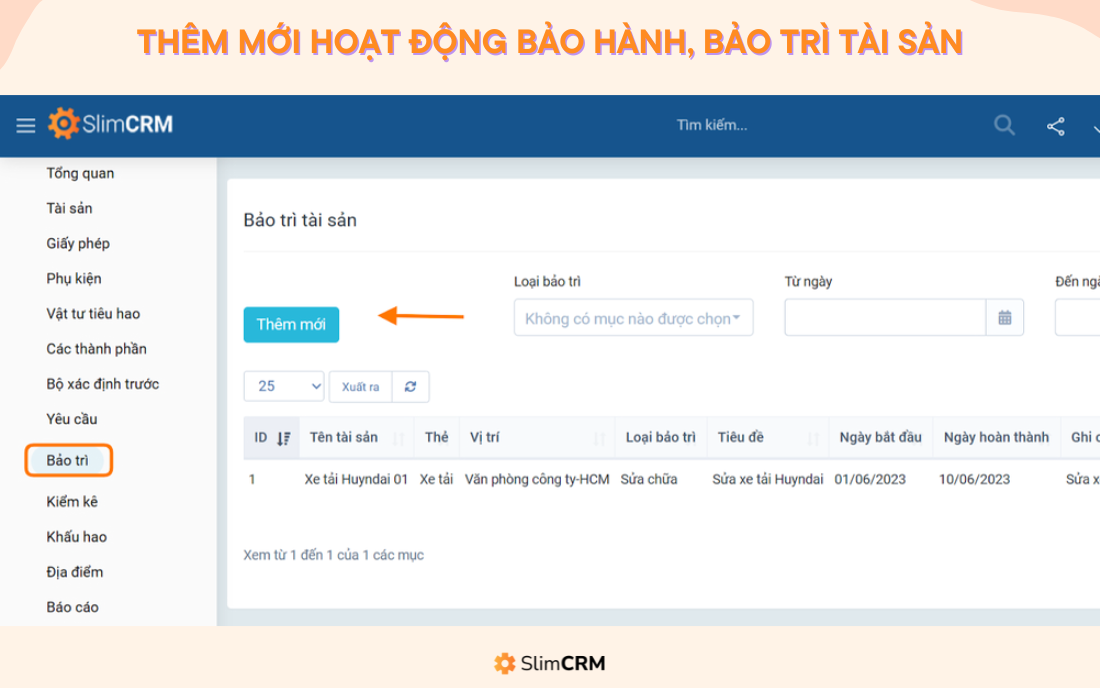1100x688 pixels.
Task: Click the search magnifier icon
Action: click(1003, 125)
